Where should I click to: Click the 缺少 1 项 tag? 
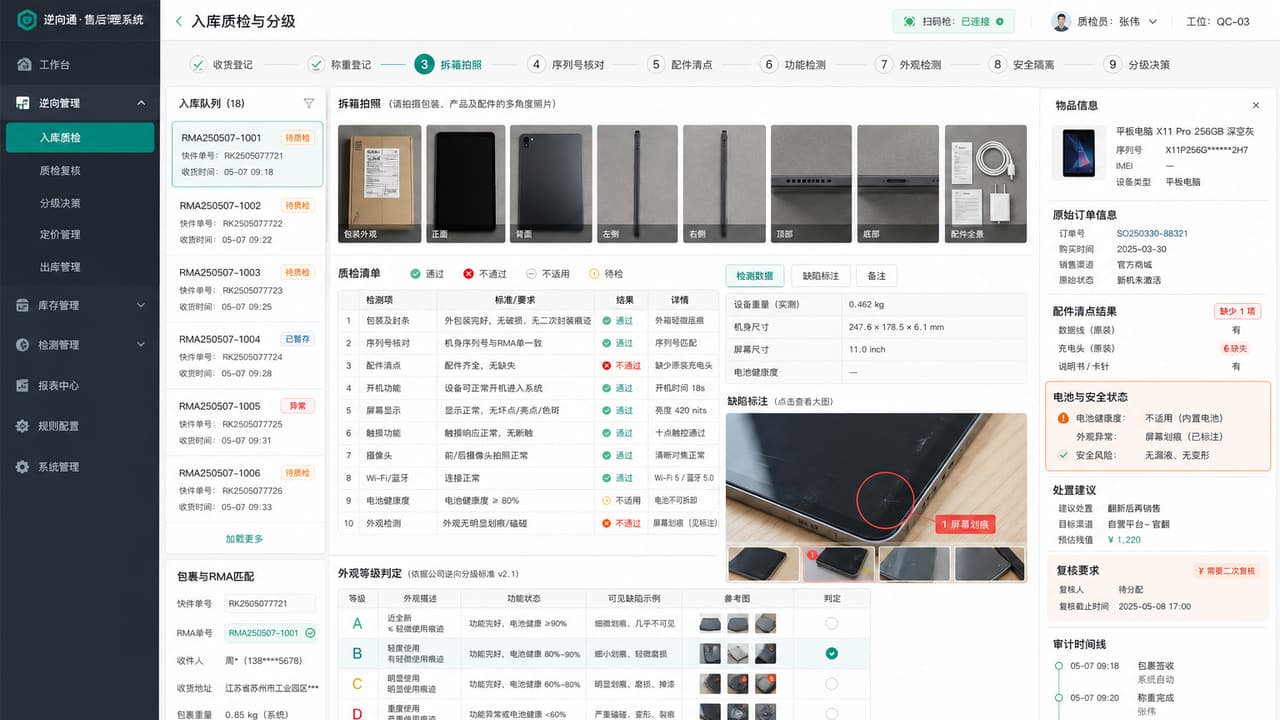click(x=1238, y=311)
